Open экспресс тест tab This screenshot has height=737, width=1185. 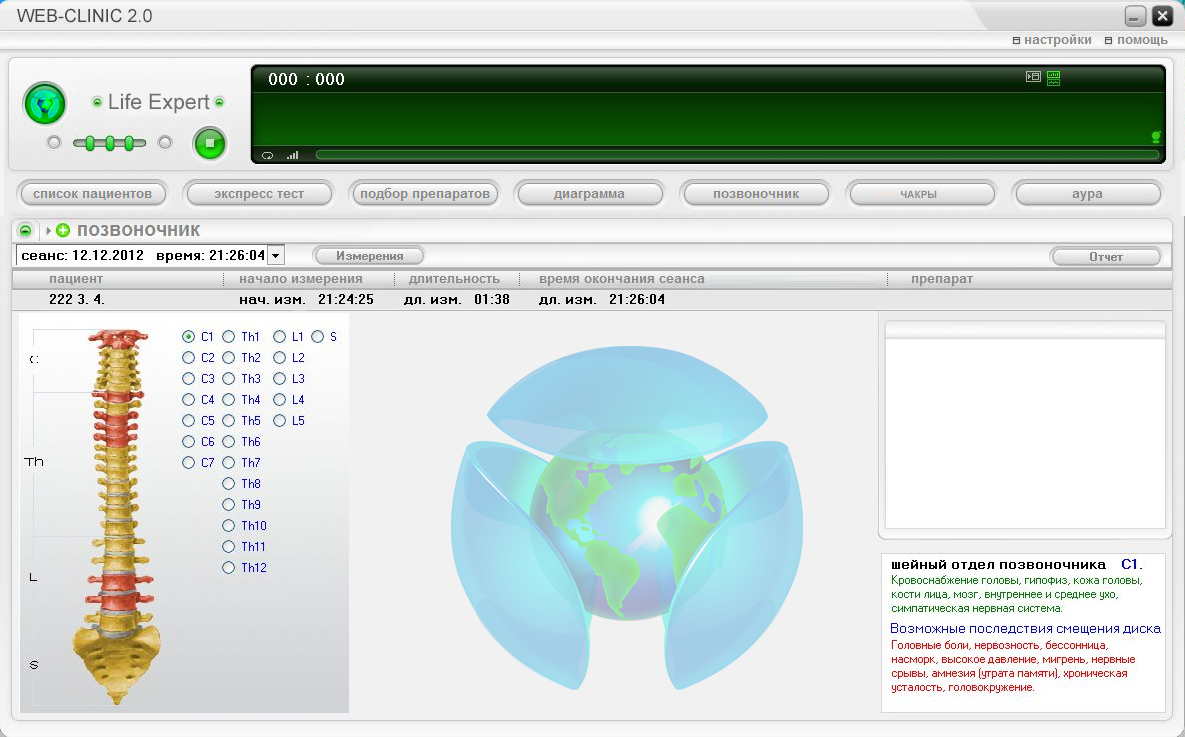point(258,194)
